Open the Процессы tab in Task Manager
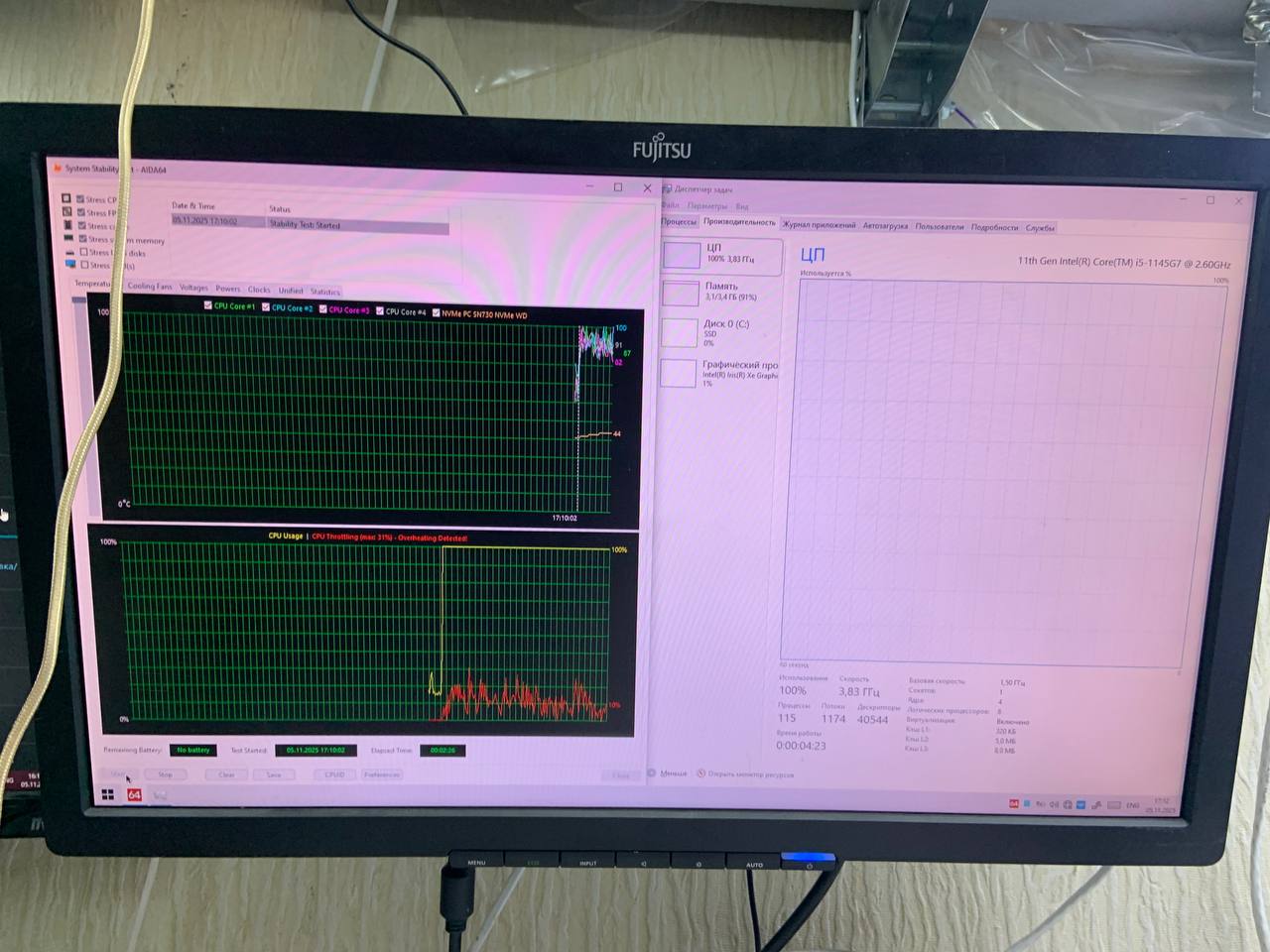The height and width of the screenshot is (952, 1270). pyautogui.click(x=679, y=221)
